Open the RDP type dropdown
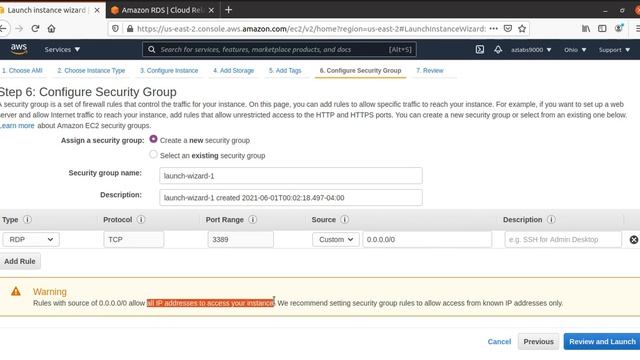Viewport: 640px width, 360px height. coord(31,240)
